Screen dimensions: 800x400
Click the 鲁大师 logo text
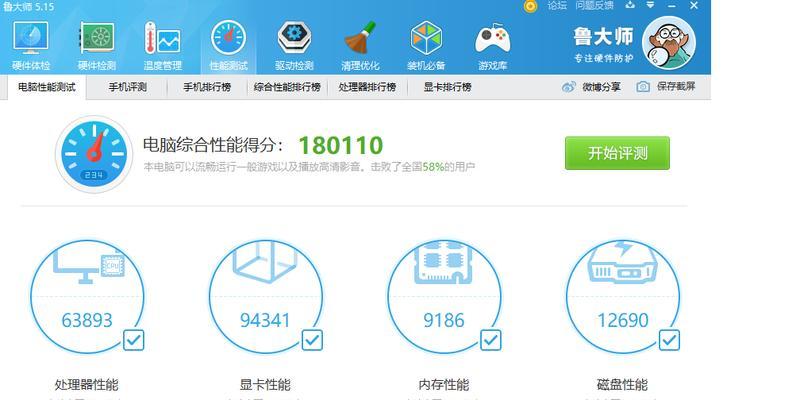coord(603,36)
